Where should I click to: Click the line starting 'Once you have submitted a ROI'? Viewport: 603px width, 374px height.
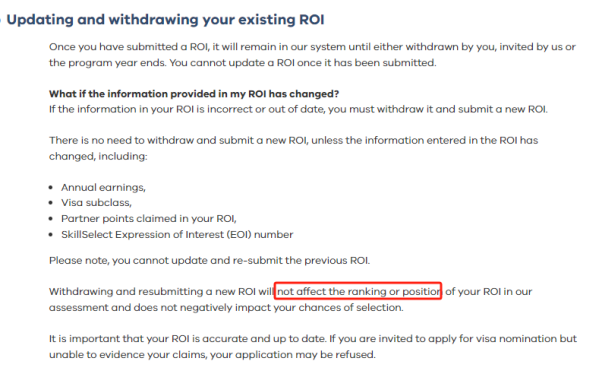pos(312,47)
